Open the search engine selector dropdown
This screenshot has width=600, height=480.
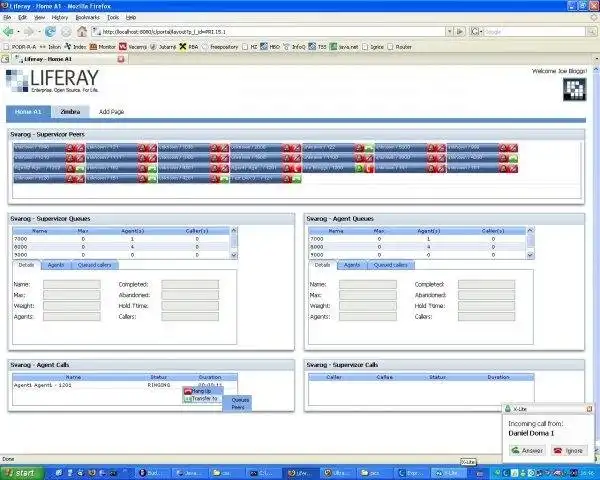[481, 31]
